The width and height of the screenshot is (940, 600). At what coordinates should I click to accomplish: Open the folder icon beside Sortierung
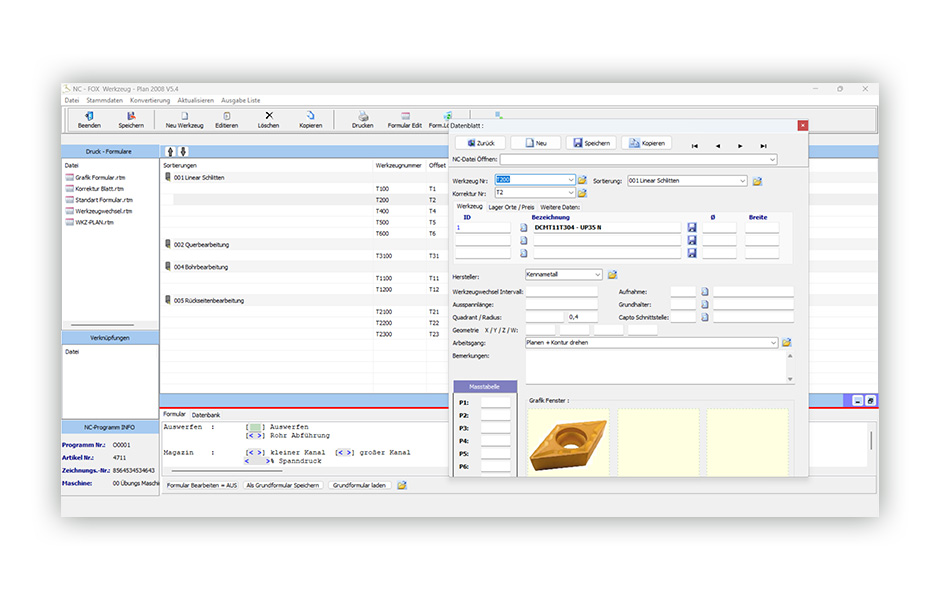click(757, 181)
